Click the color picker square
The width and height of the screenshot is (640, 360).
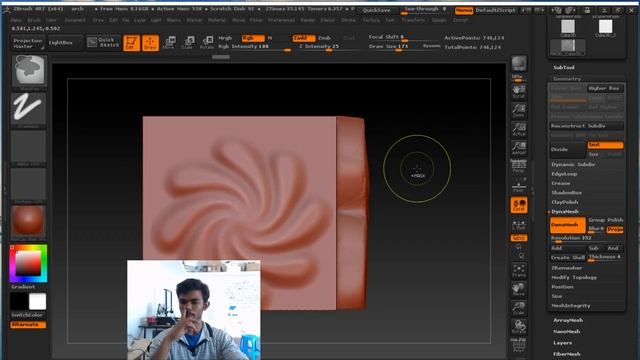28,264
